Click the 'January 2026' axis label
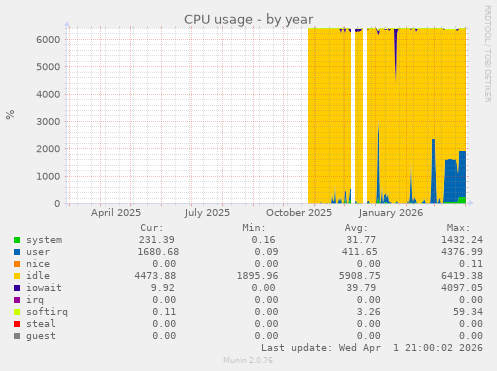The image size is (497, 371). (x=391, y=213)
